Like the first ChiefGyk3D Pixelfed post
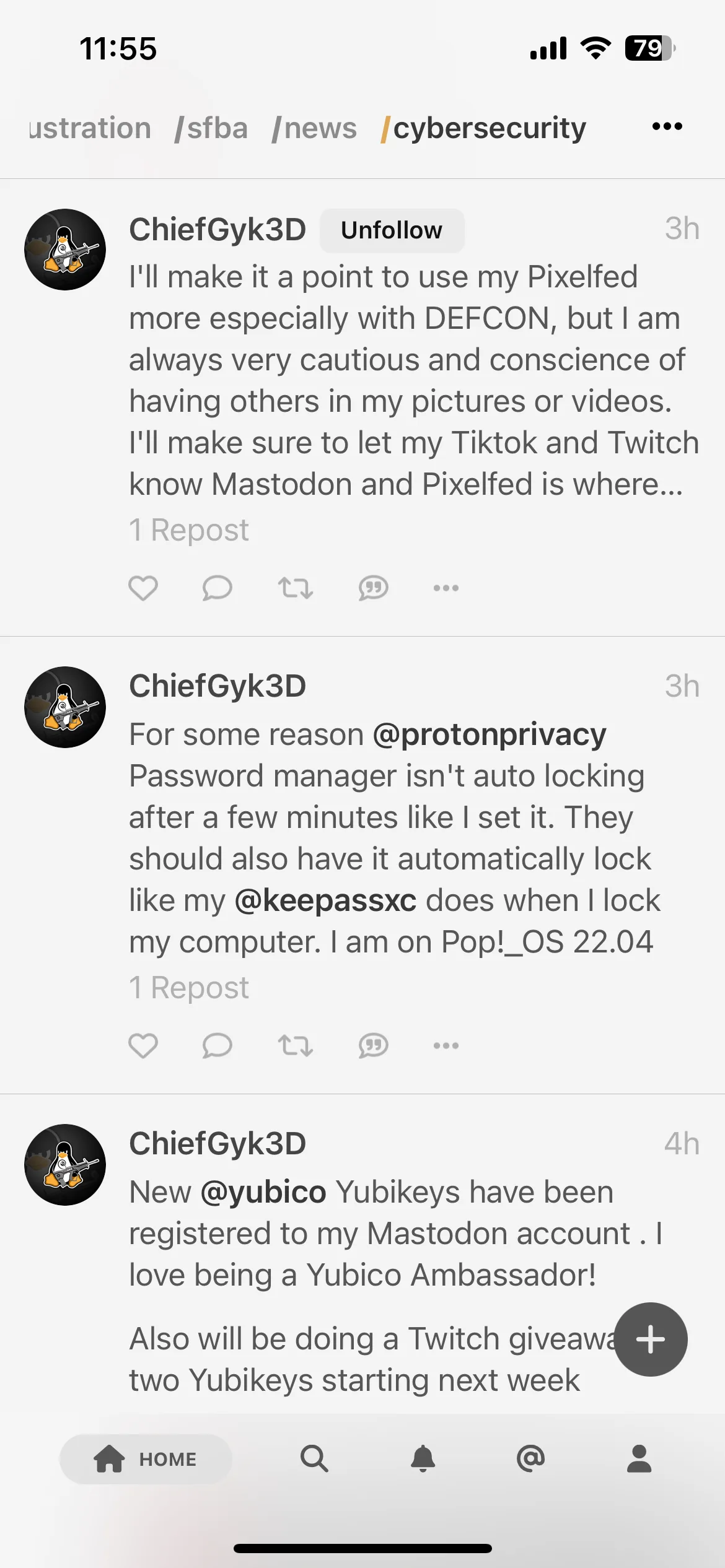The width and height of the screenshot is (725, 1568). 143,588
